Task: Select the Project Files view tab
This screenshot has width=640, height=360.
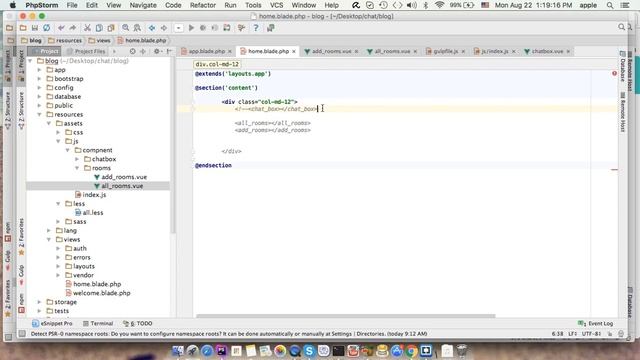Action: 86,51
